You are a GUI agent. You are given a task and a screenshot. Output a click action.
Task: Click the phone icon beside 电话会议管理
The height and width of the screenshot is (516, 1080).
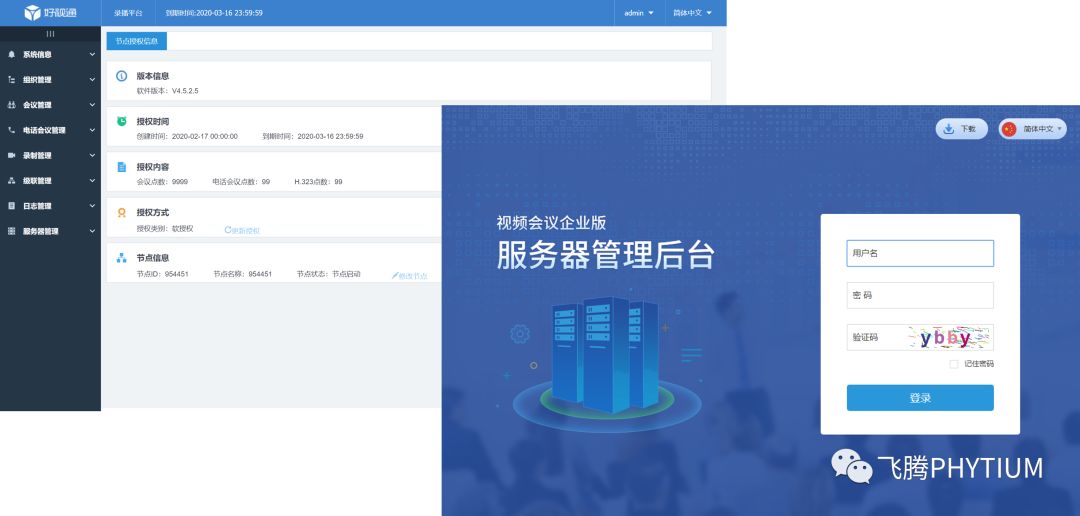[x=11, y=130]
